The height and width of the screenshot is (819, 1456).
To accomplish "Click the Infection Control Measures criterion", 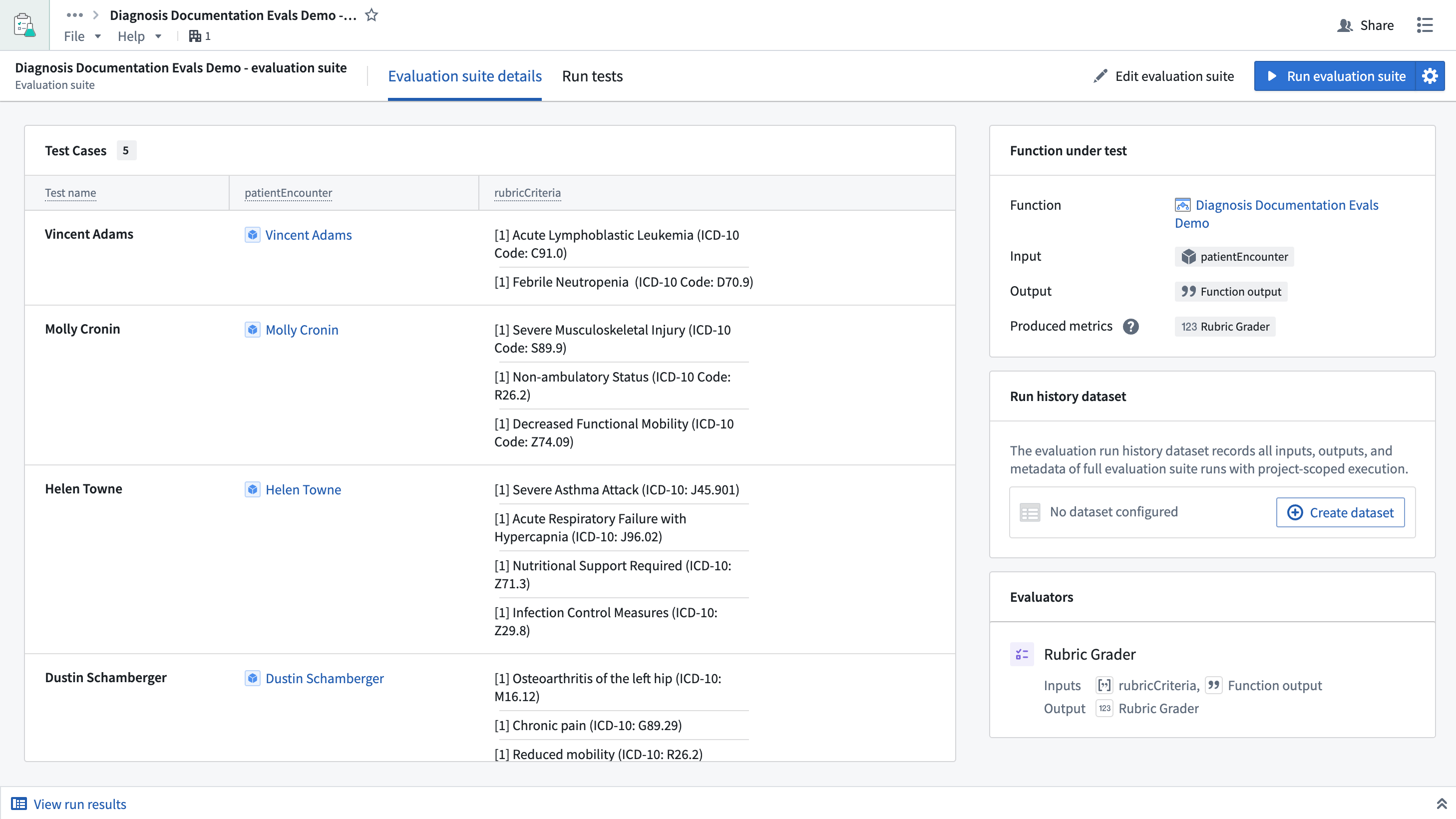I will 606,621.
